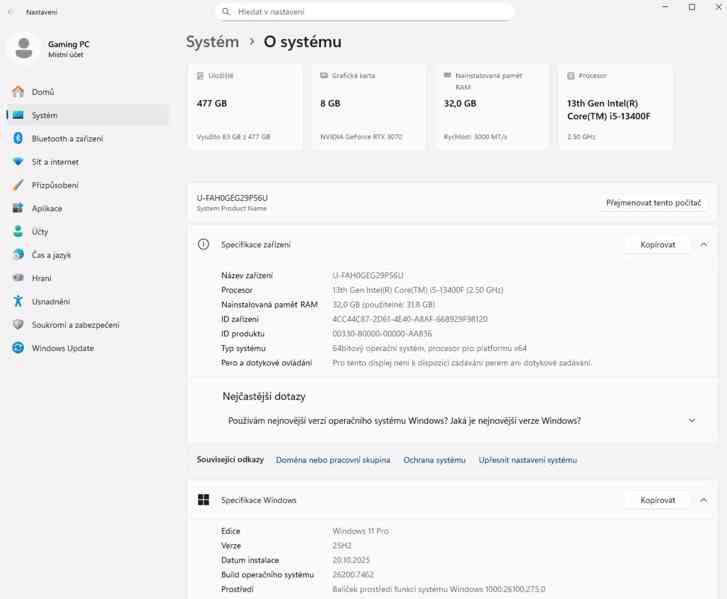This screenshot has width=727, height=599.
Task: Open Bluetooth a zařízení via its icon
Action: click(18, 139)
